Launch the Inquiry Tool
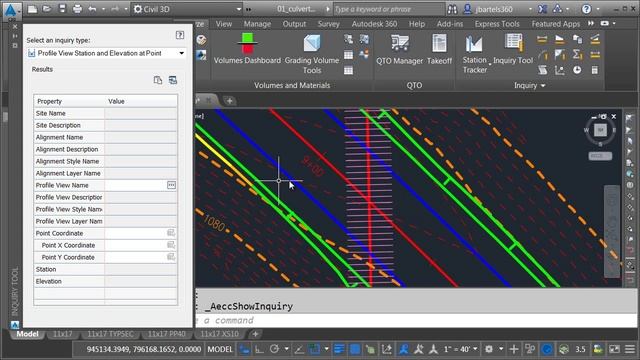This screenshot has width=640, height=360. [x=513, y=50]
